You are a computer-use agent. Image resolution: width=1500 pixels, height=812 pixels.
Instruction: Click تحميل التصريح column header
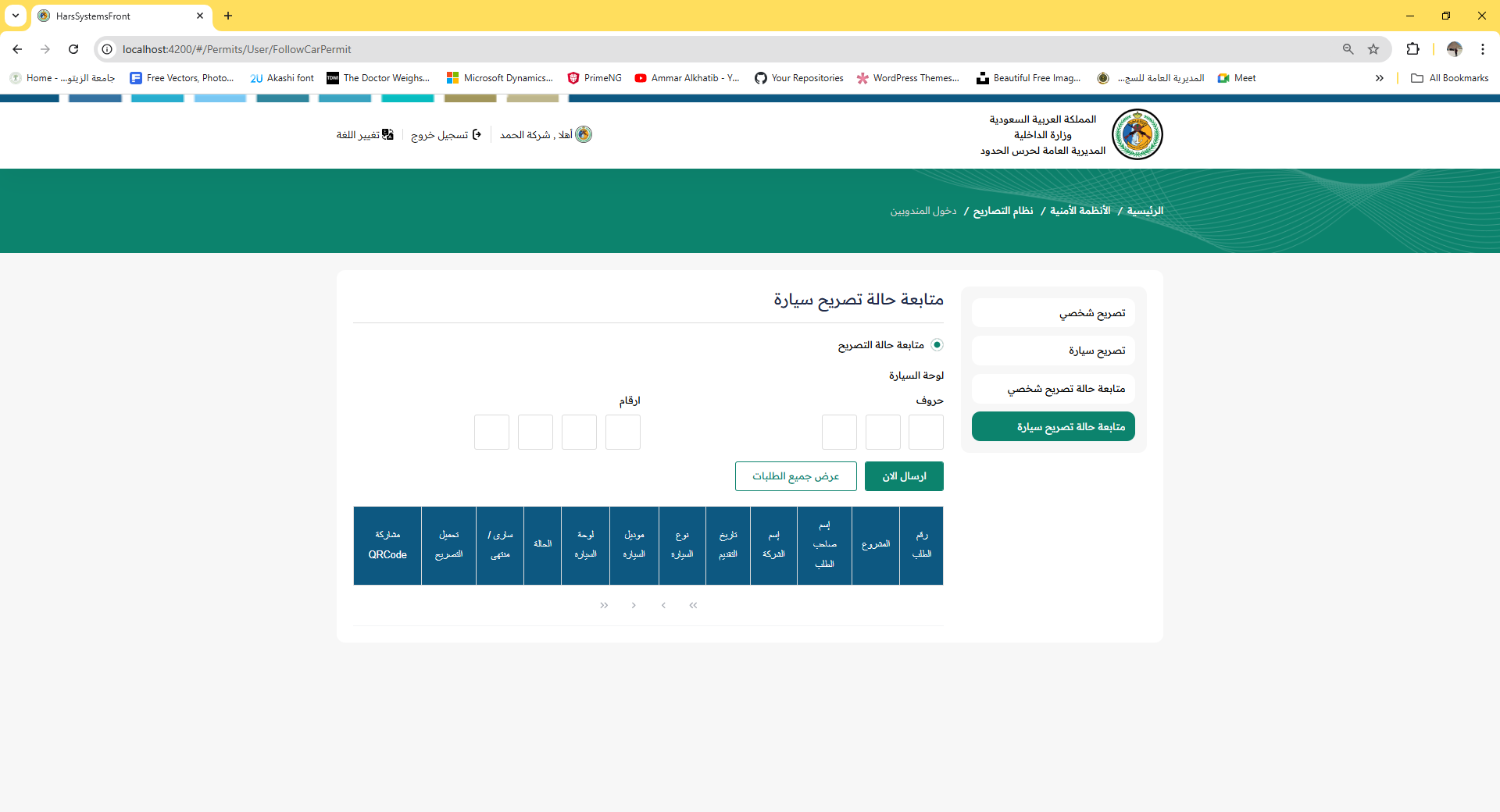448,545
